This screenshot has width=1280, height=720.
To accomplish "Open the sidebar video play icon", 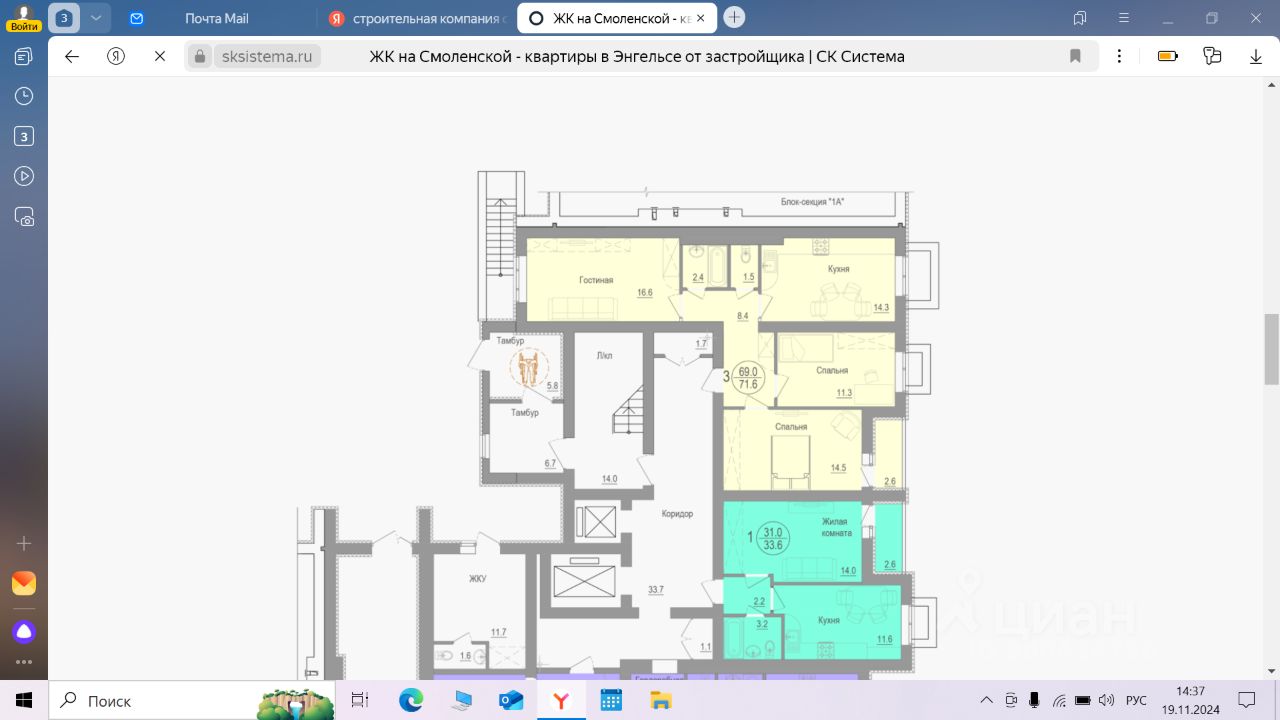I will [24, 176].
